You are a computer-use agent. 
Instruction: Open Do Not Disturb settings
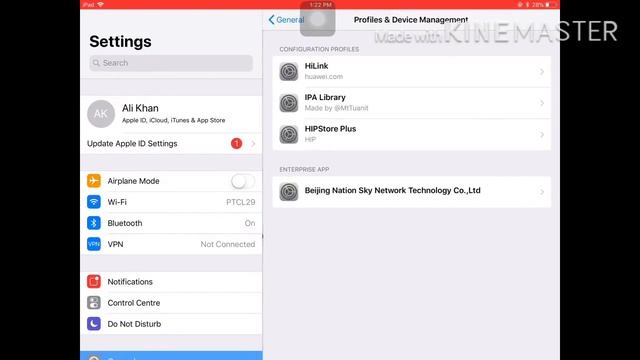[171, 324]
